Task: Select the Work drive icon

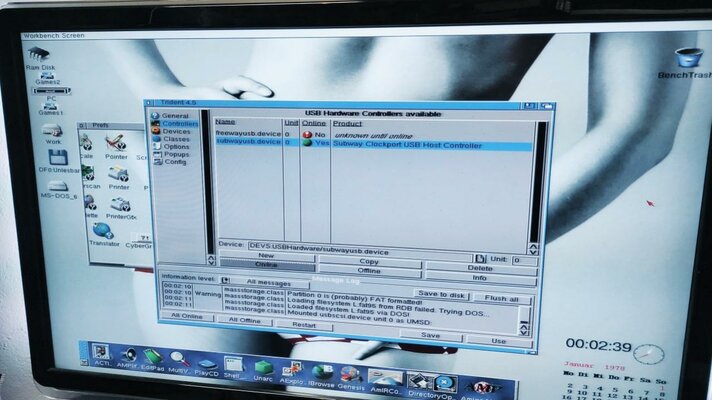Action: (52, 132)
